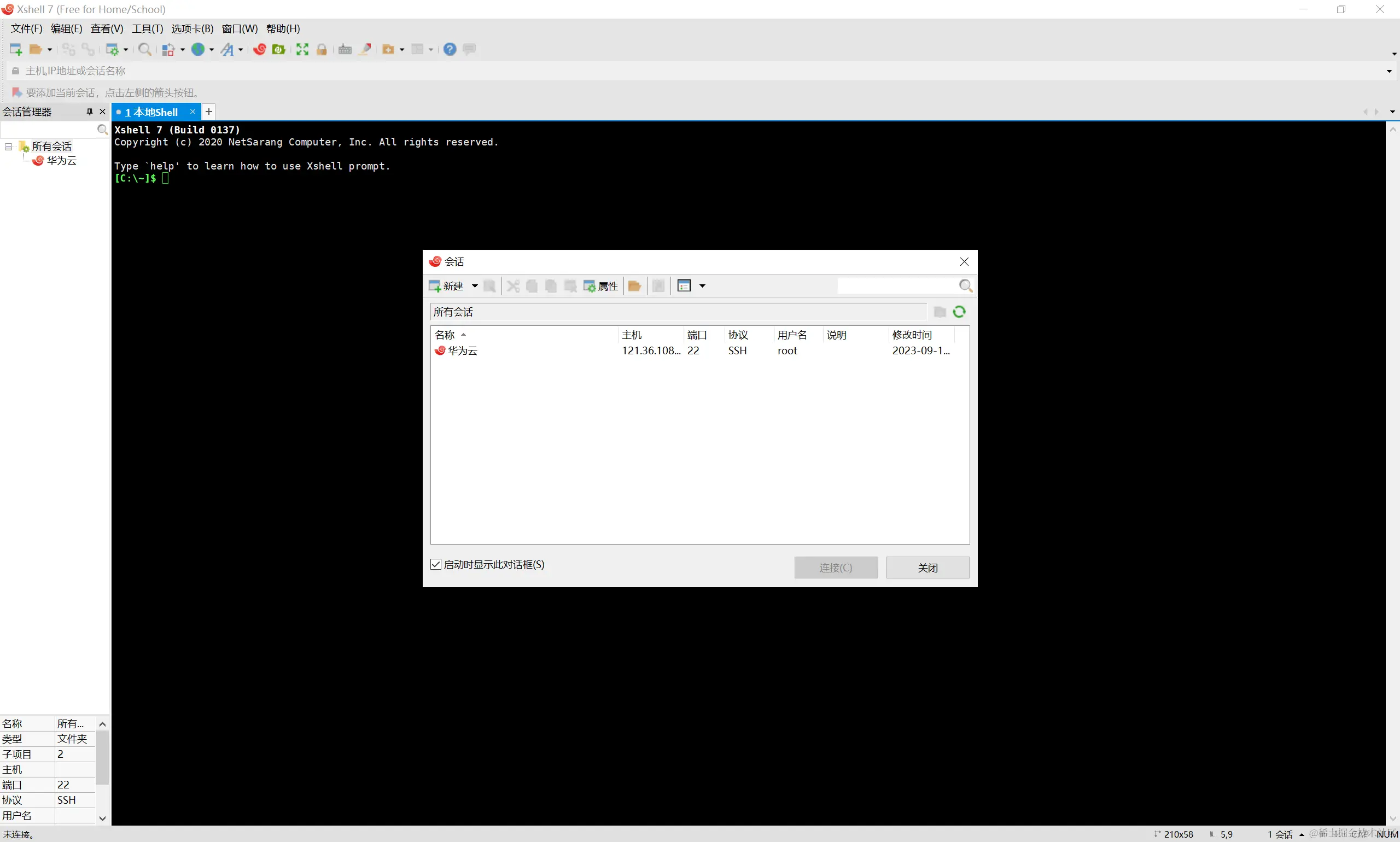The width and height of the screenshot is (1400, 842).
Task: Click the Xftp green folder icon
Action: click(278, 49)
